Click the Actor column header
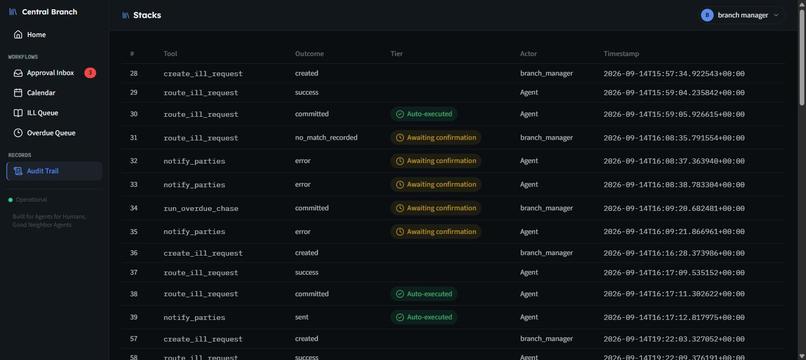This screenshot has height=360, width=806. [x=528, y=53]
